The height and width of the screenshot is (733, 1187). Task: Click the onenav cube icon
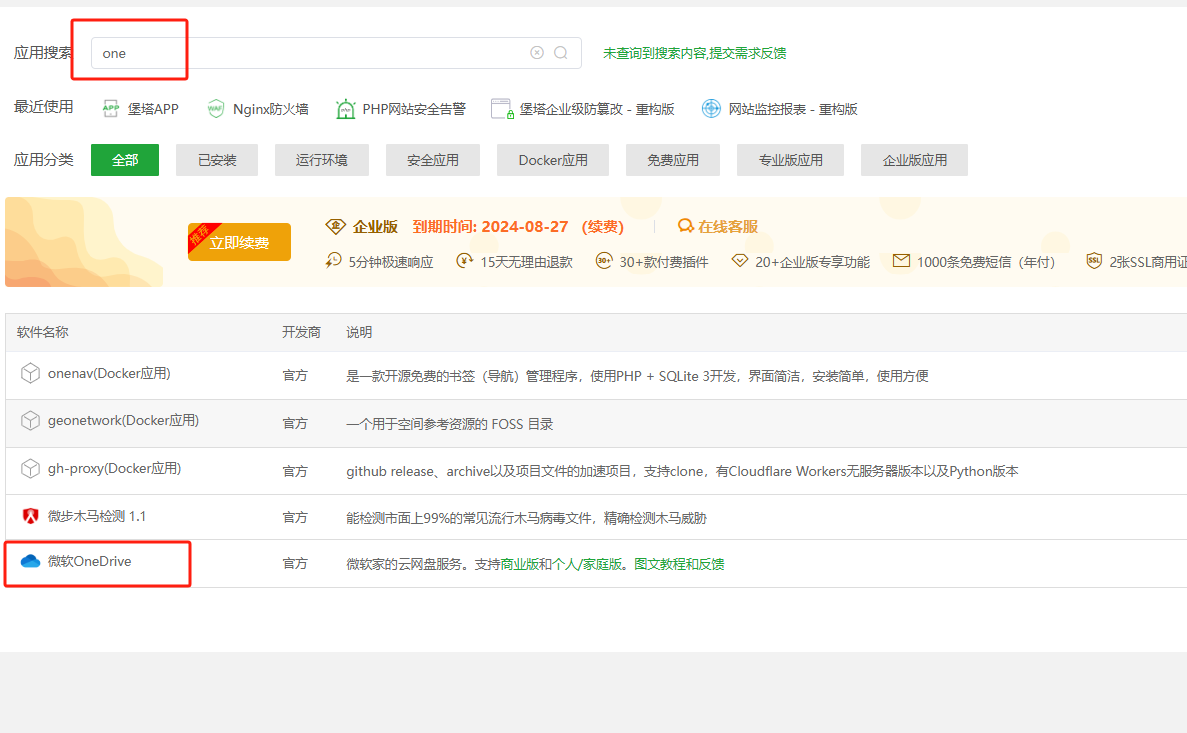[30, 373]
